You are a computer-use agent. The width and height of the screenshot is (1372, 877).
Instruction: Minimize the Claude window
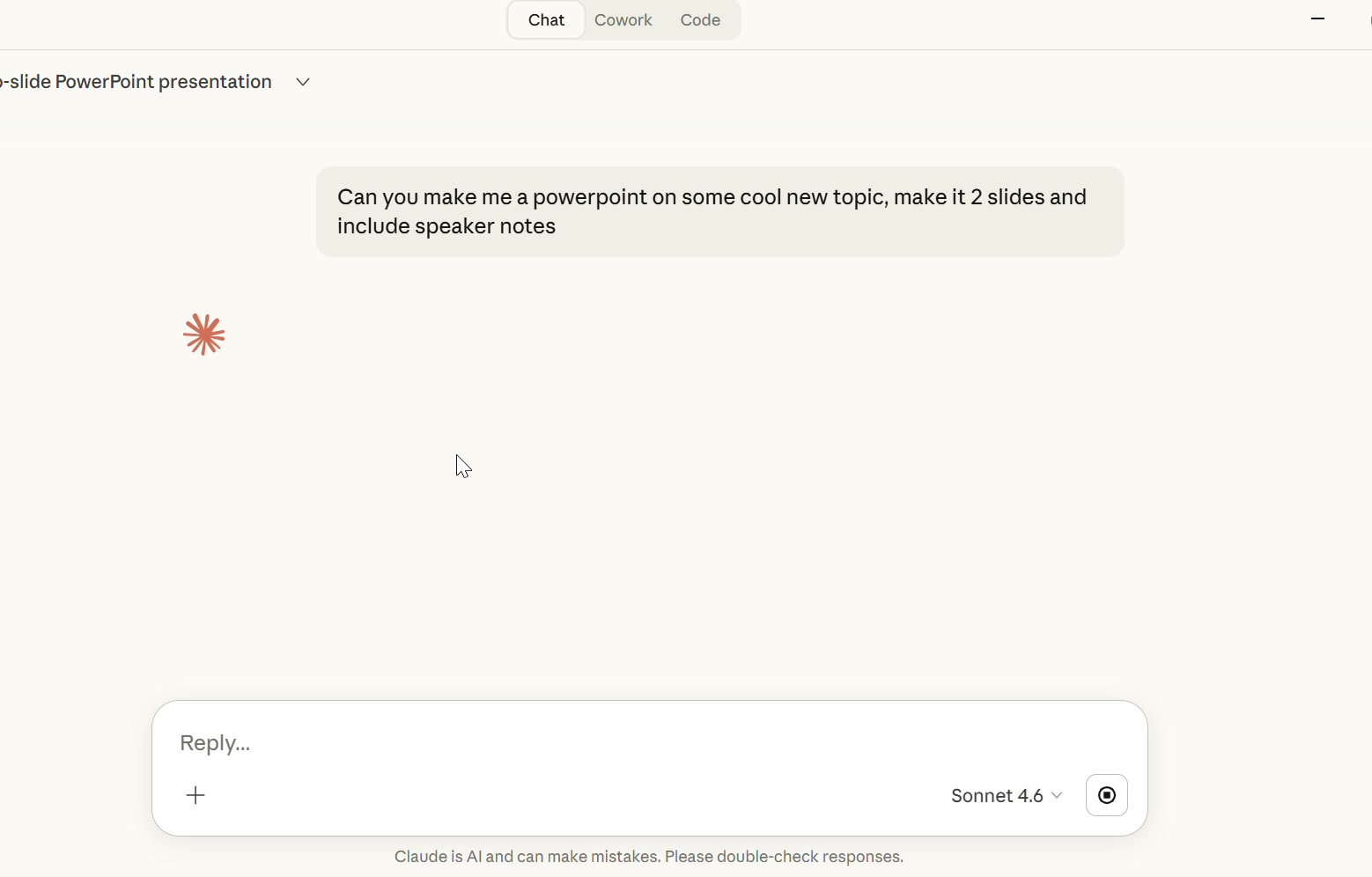click(1317, 18)
